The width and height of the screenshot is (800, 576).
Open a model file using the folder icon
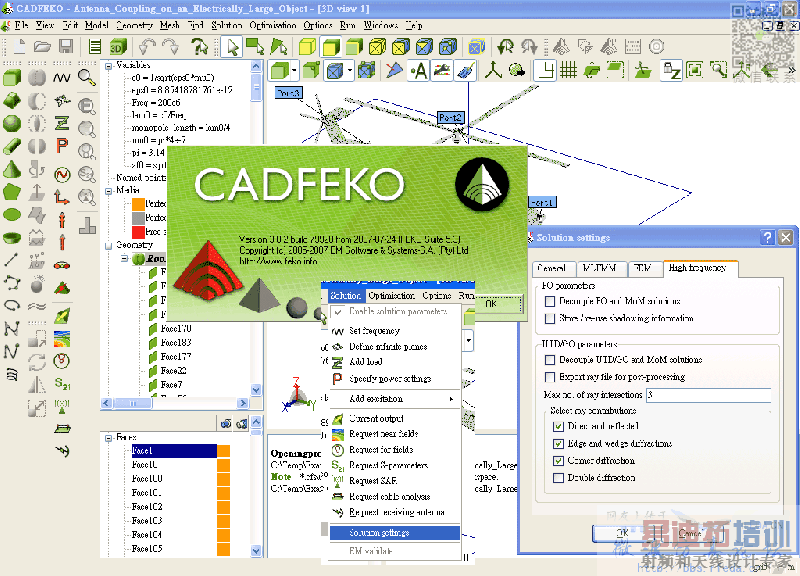[42, 46]
